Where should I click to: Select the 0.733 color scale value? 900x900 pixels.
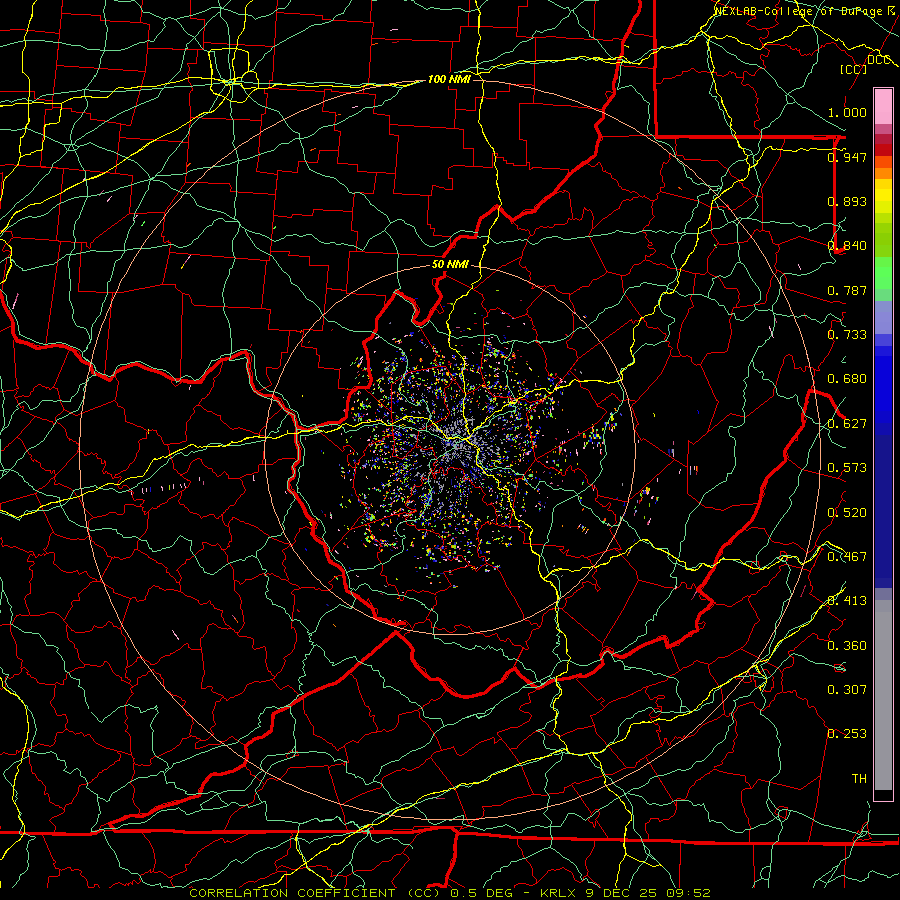point(847,335)
